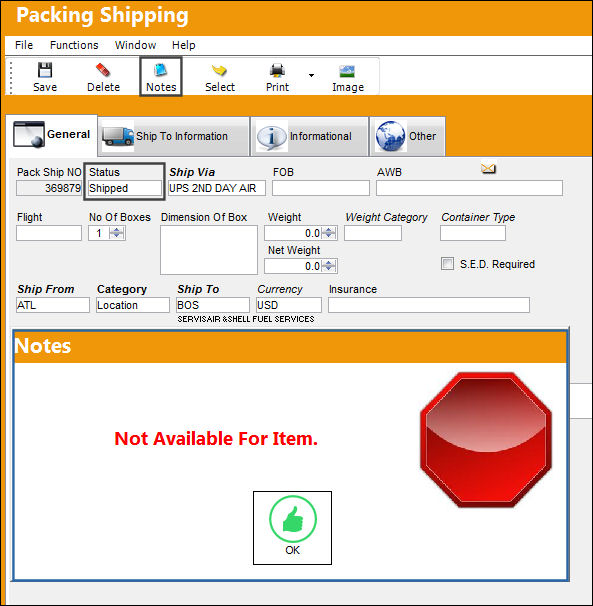Open the File menu
This screenshot has width=593, height=606.
click(x=24, y=45)
